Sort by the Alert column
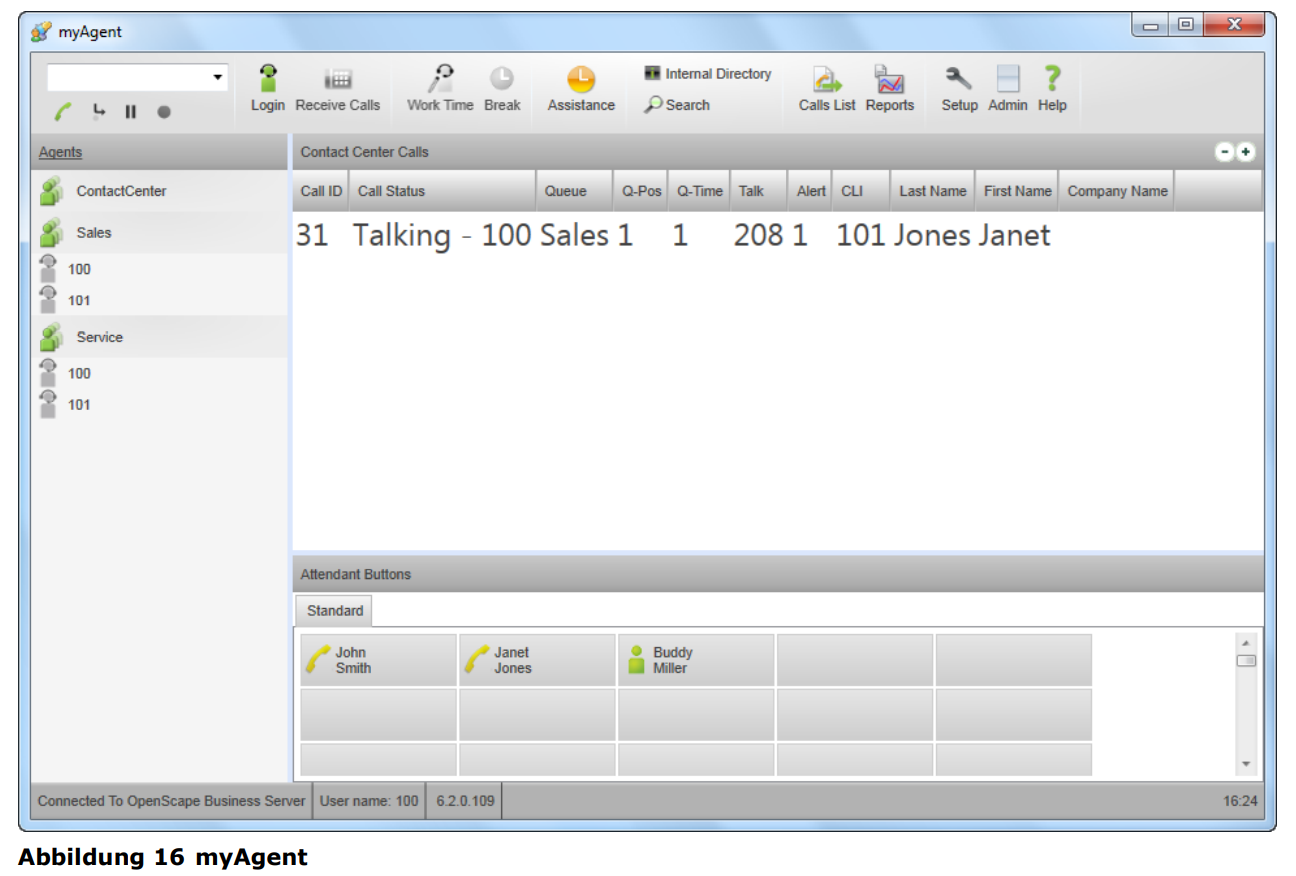This screenshot has width=1296, height=876. [x=811, y=191]
